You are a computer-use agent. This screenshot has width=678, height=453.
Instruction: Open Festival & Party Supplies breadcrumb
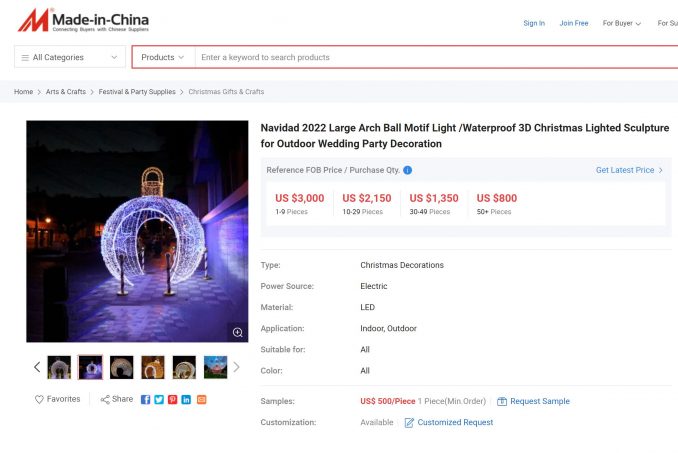[137, 92]
